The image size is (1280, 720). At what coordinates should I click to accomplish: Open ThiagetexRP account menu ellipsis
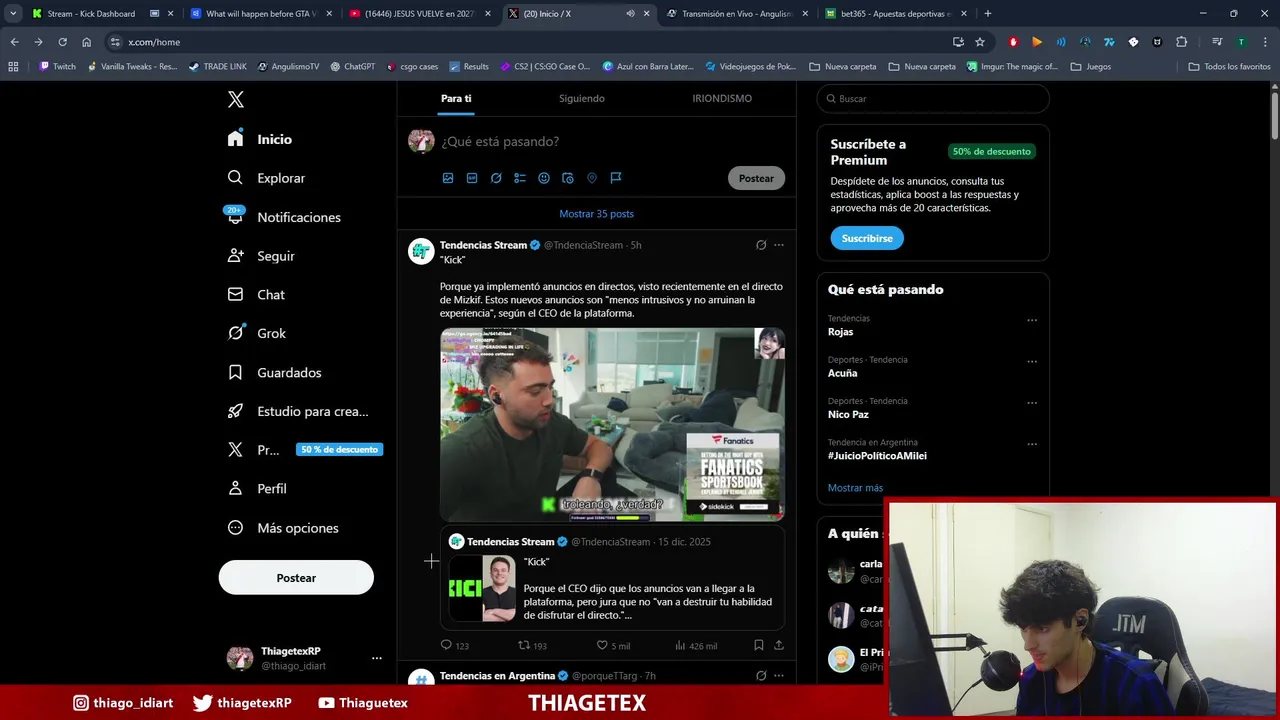pyautogui.click(x=377, y=658)
